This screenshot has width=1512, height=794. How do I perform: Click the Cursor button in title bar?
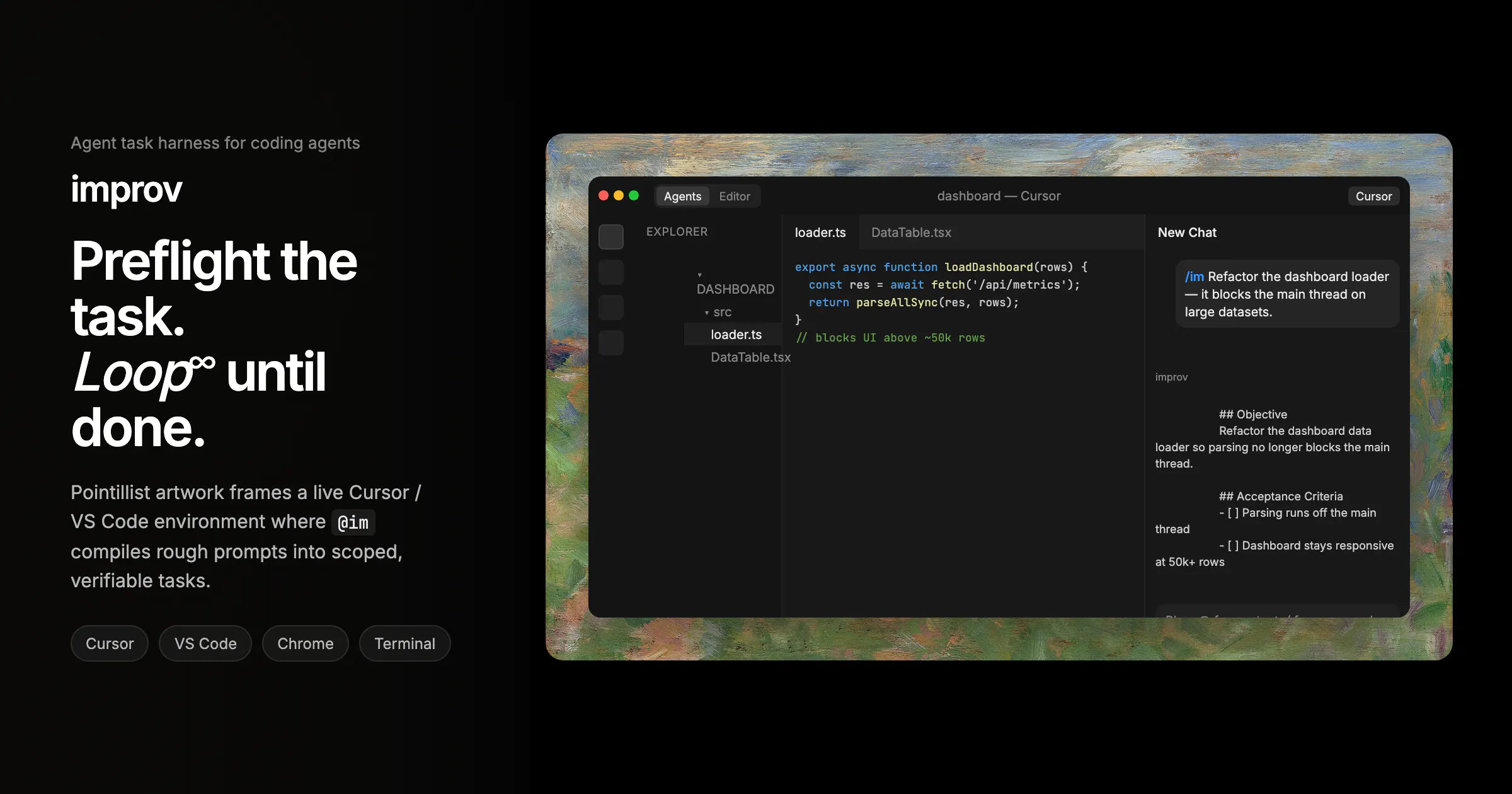tap(1373, 196)
